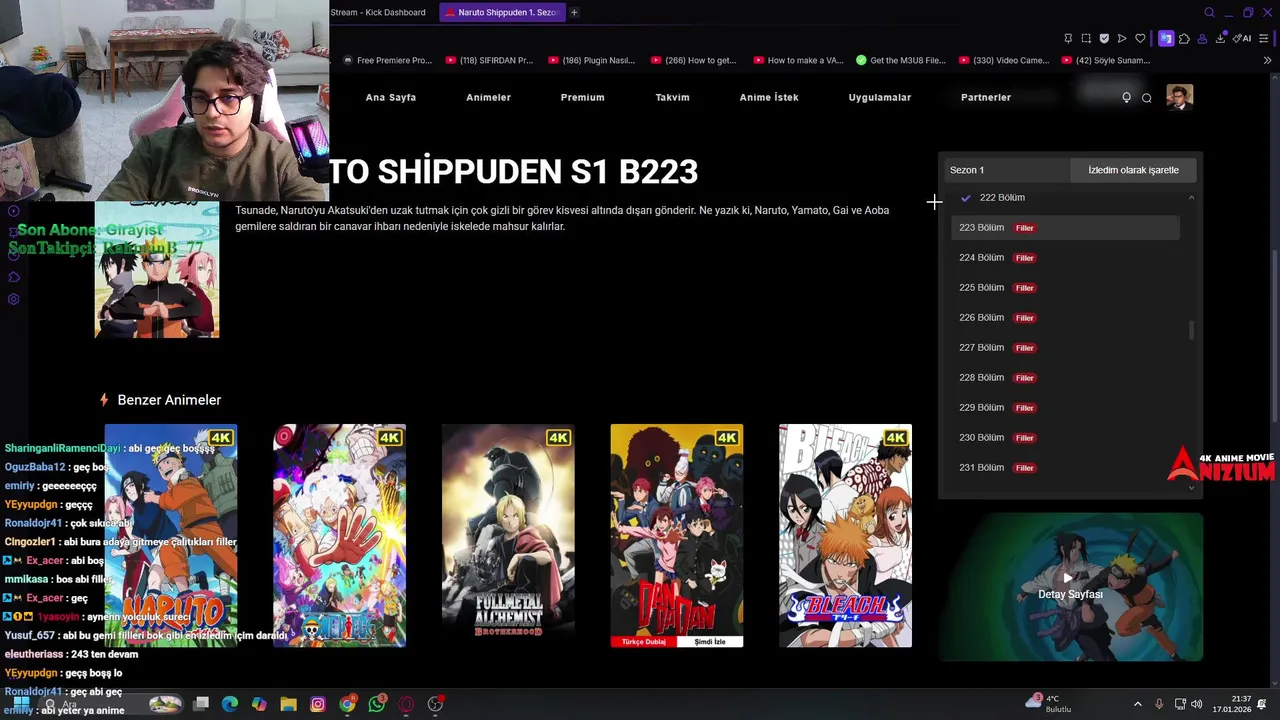
Task: Open Microsoft Edge from the taskbar
Action: 230,704
